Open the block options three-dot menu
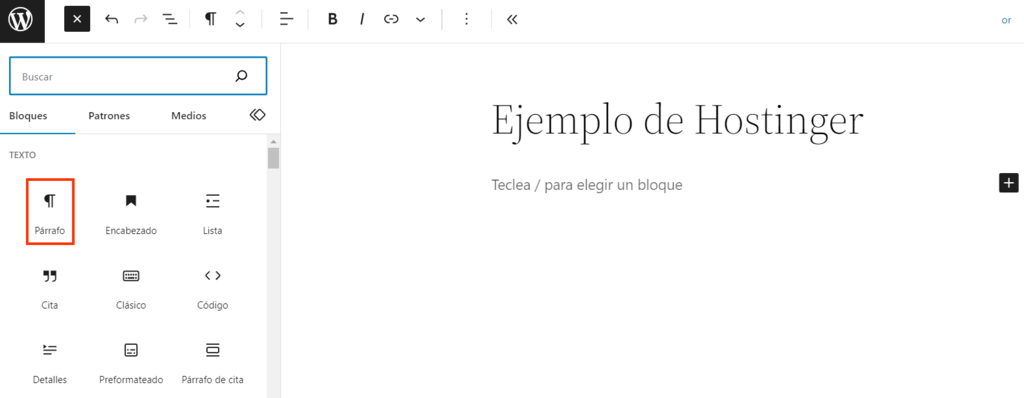Image resolution: width=1024 pixels, height=398 pixels. click(x=466, y=20)
